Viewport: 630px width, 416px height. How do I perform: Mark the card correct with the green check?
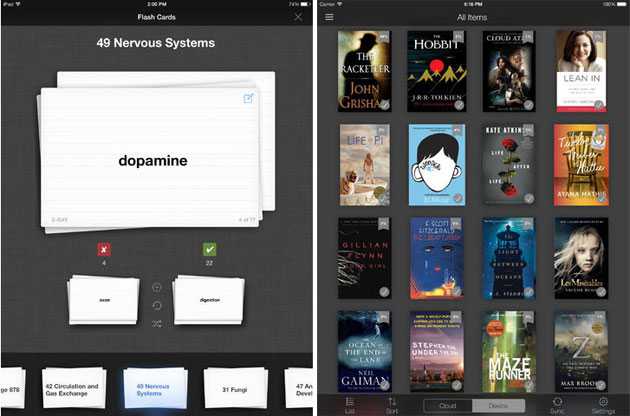click(x=209, y=249)
